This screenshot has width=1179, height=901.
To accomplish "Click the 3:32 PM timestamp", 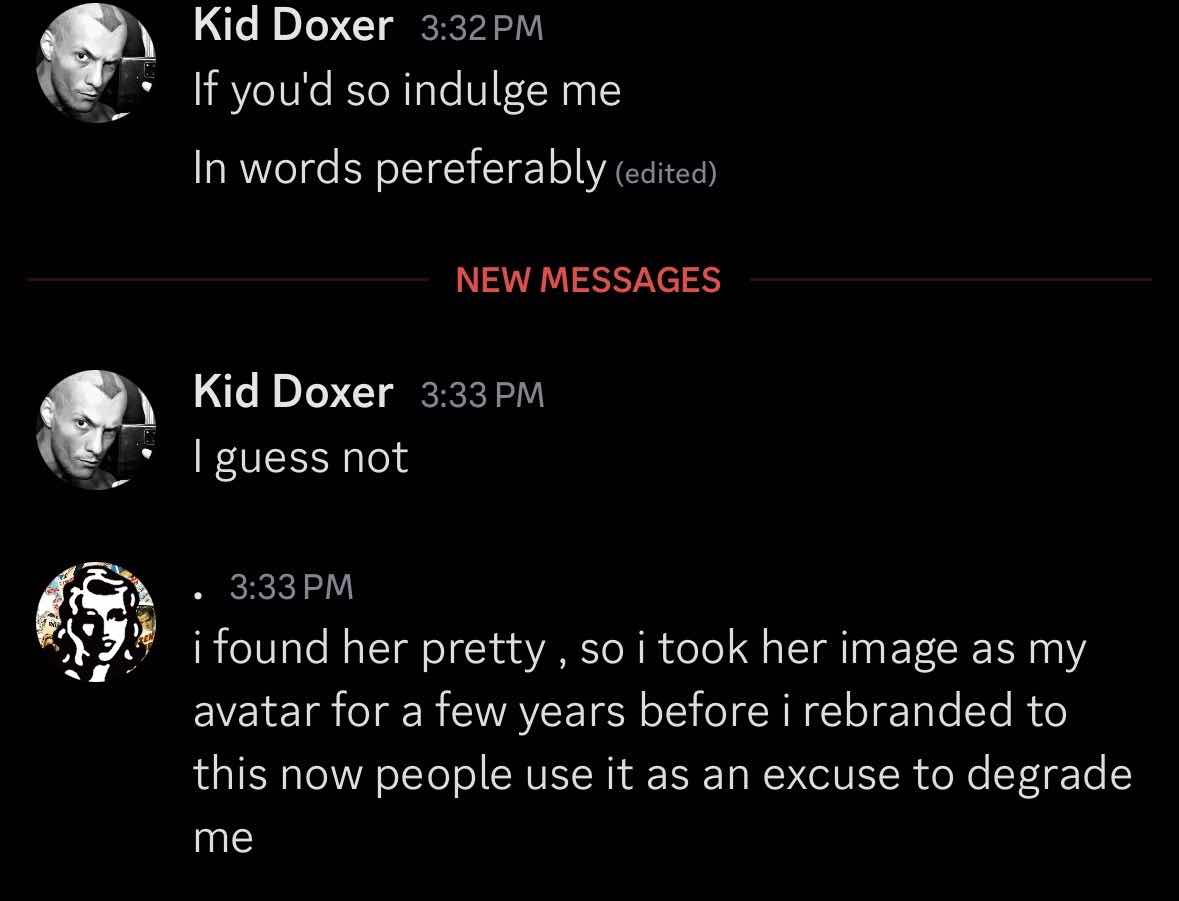I will pyautogui.click(x=482, y=28).
